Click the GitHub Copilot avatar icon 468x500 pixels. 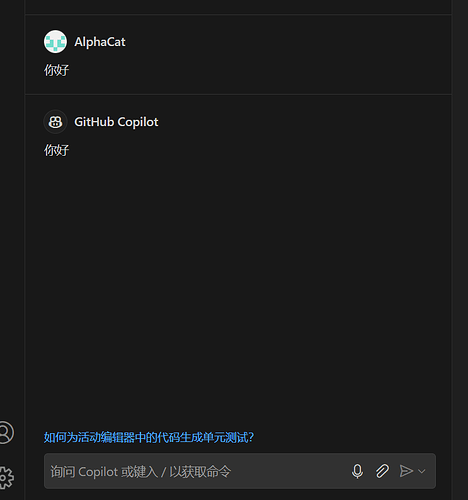(x=55, y=122)
